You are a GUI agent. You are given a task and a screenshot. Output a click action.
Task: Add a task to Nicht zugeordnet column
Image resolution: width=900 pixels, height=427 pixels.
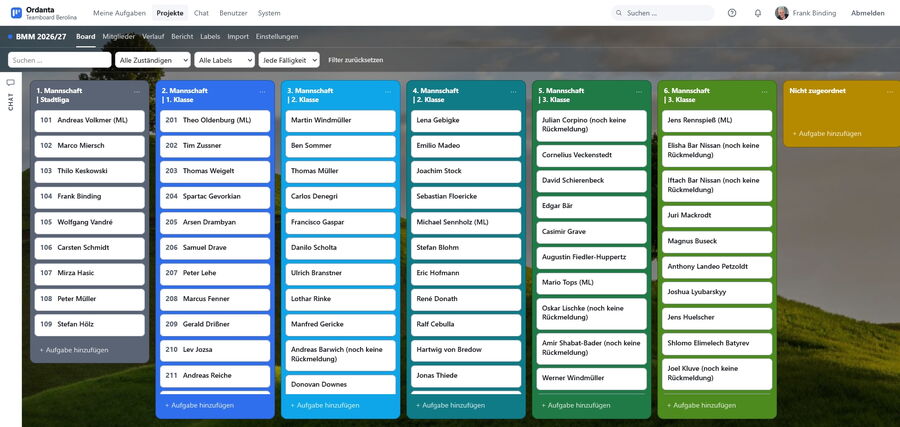click(x=827, y=133)
